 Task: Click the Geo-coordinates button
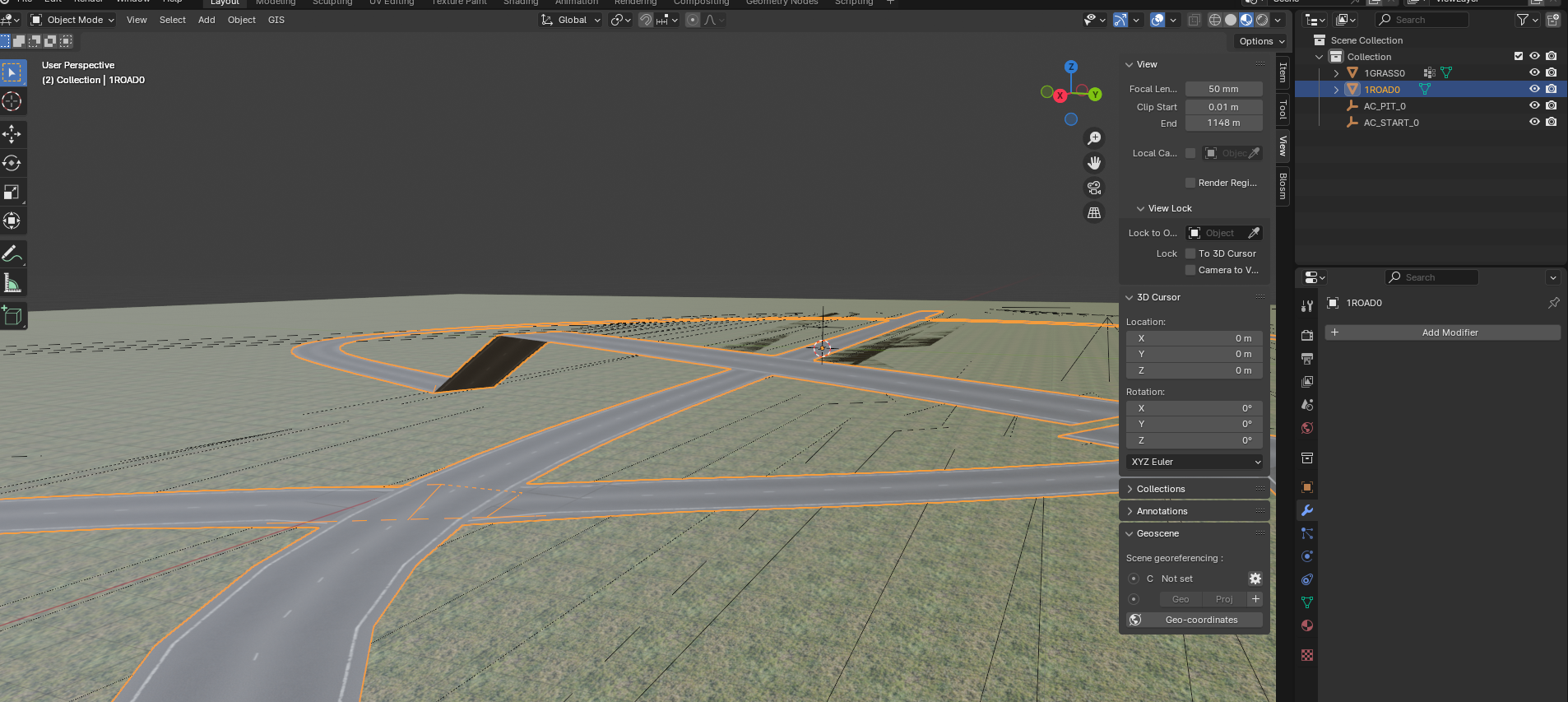[x=1195, y=620]
